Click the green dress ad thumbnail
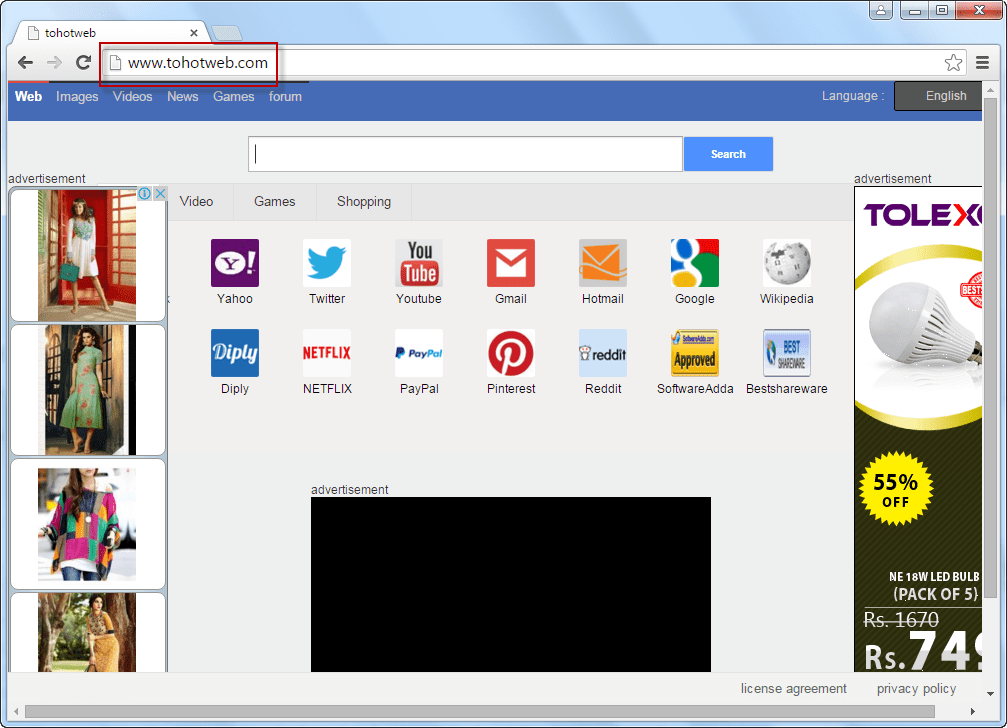 click(x=87, y=390)
